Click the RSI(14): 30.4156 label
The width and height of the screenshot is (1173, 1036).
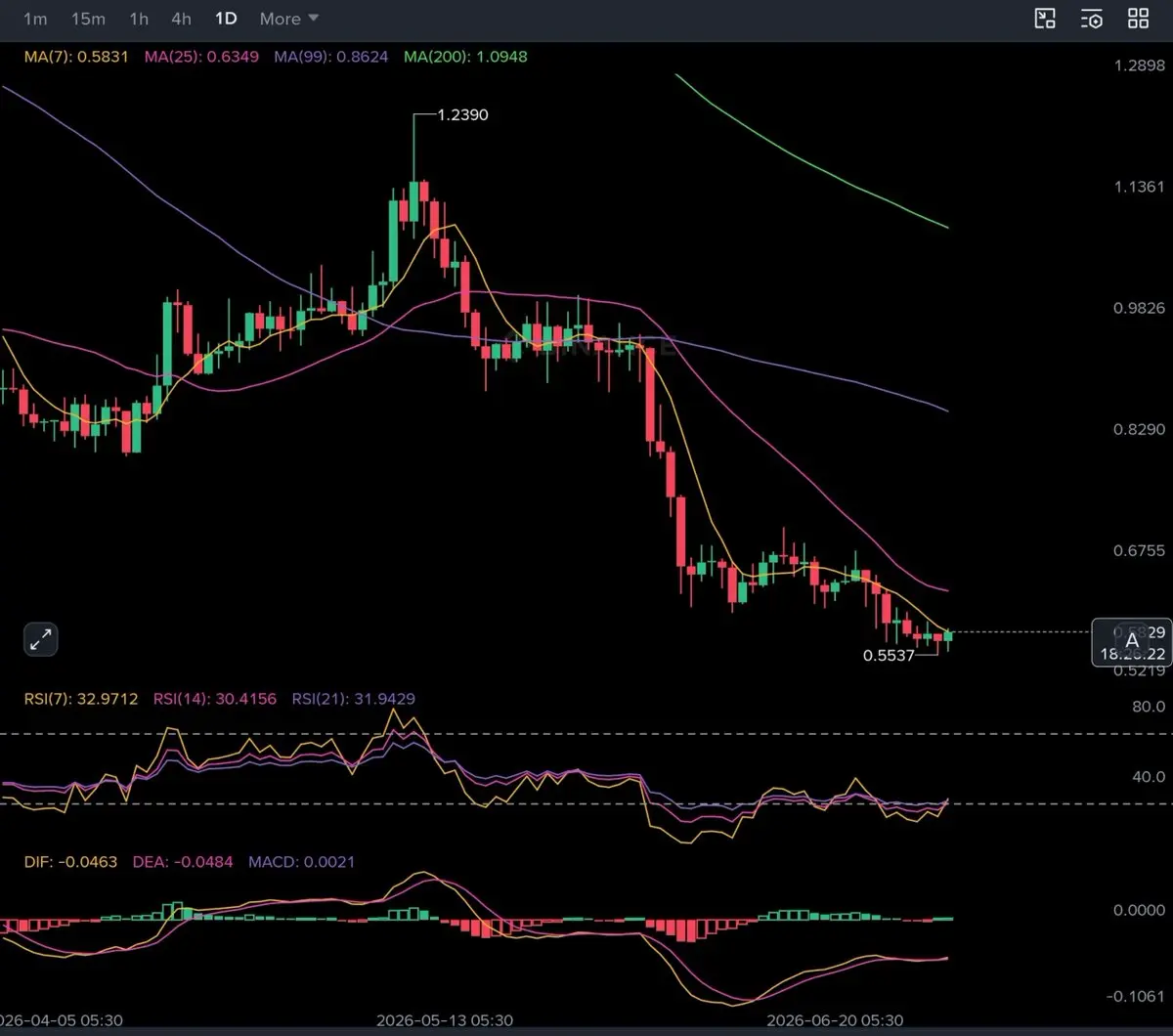[214, 699]
